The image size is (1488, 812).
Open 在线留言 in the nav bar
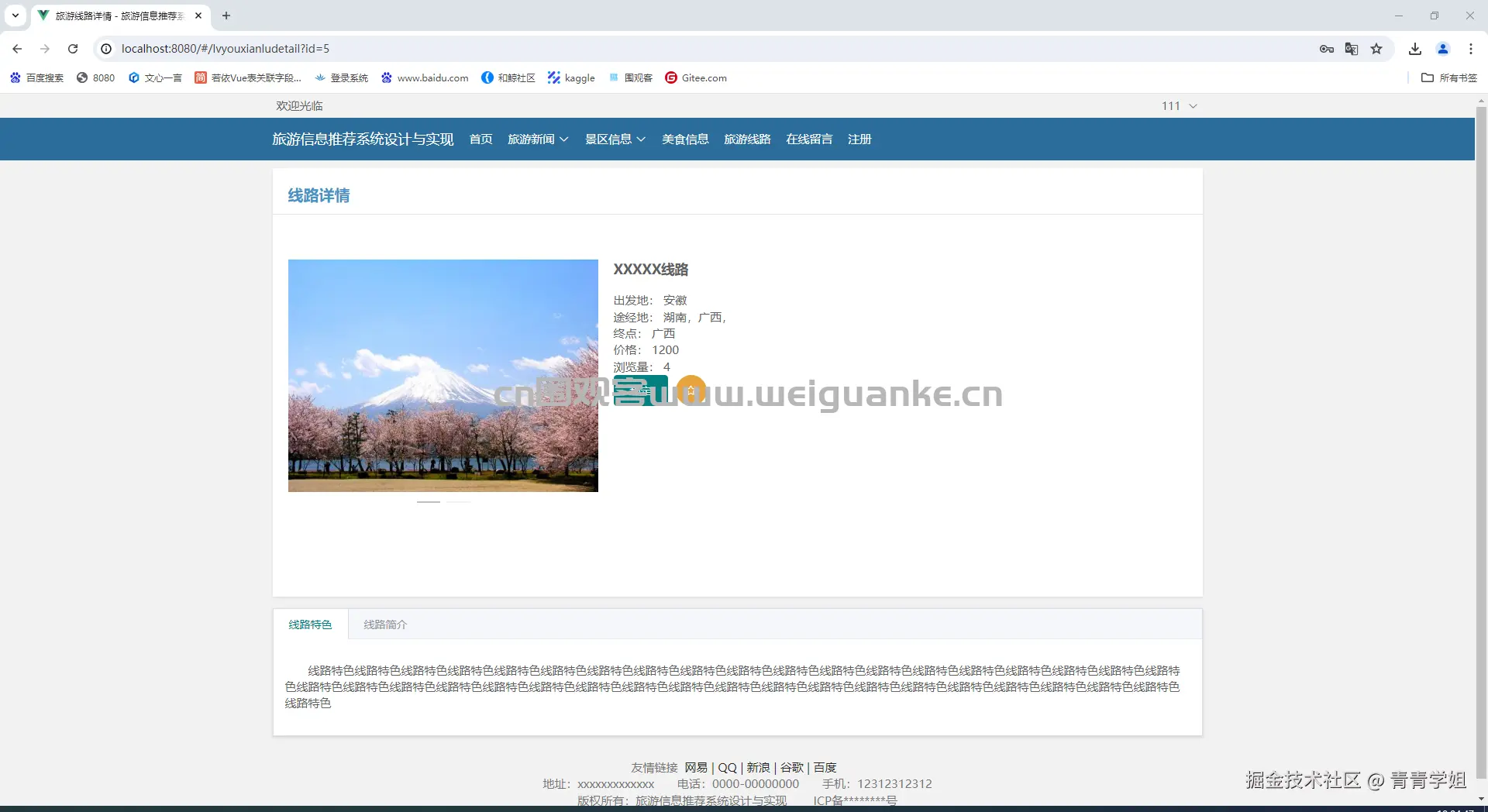pos(809,139)
